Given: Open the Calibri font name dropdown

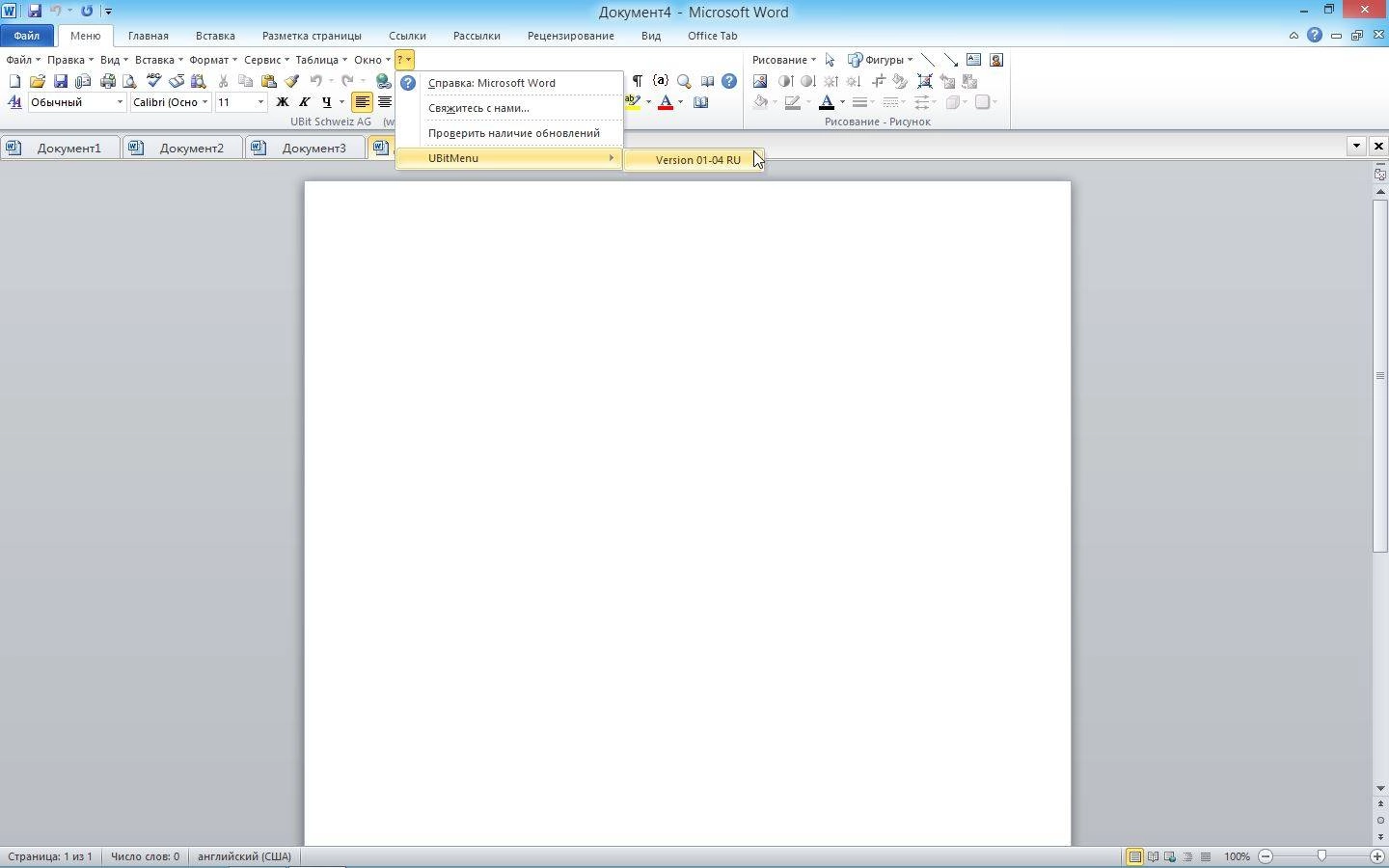Looking at the screenshot, I should click(x=204, y=102).
